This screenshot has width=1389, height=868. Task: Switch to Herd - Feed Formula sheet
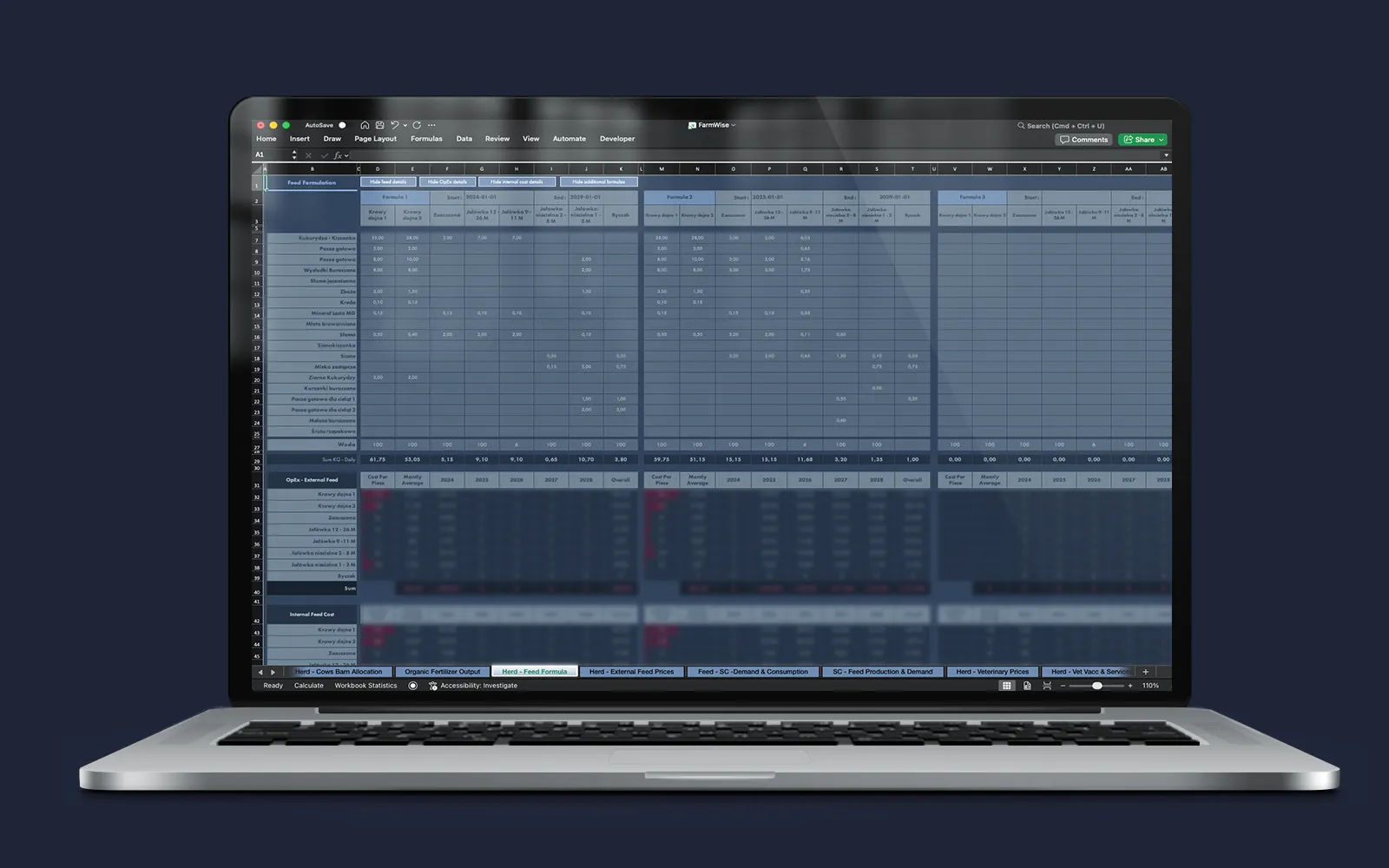pos(535,672)
